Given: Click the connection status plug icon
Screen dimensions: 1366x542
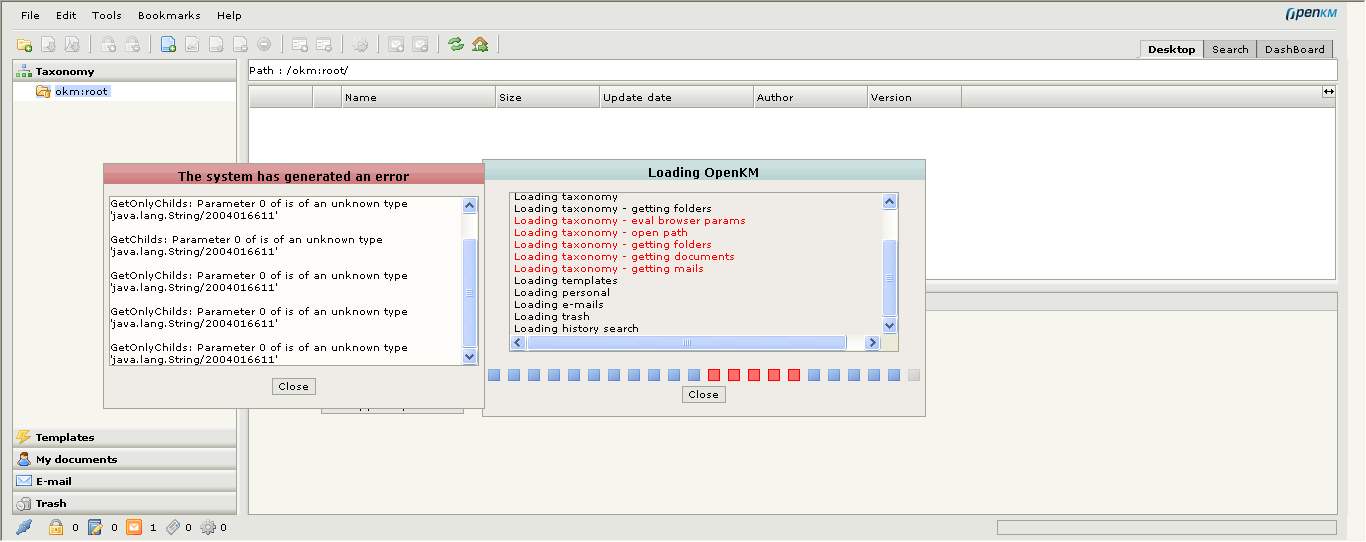Looking at the screenshot, I should coord(24,527).
